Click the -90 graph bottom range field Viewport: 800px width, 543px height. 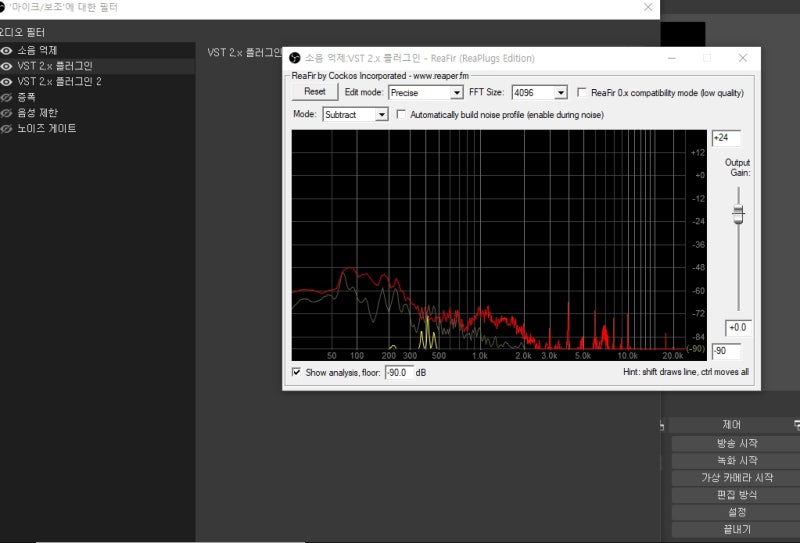pyautogui.click(x=726, y=351)
